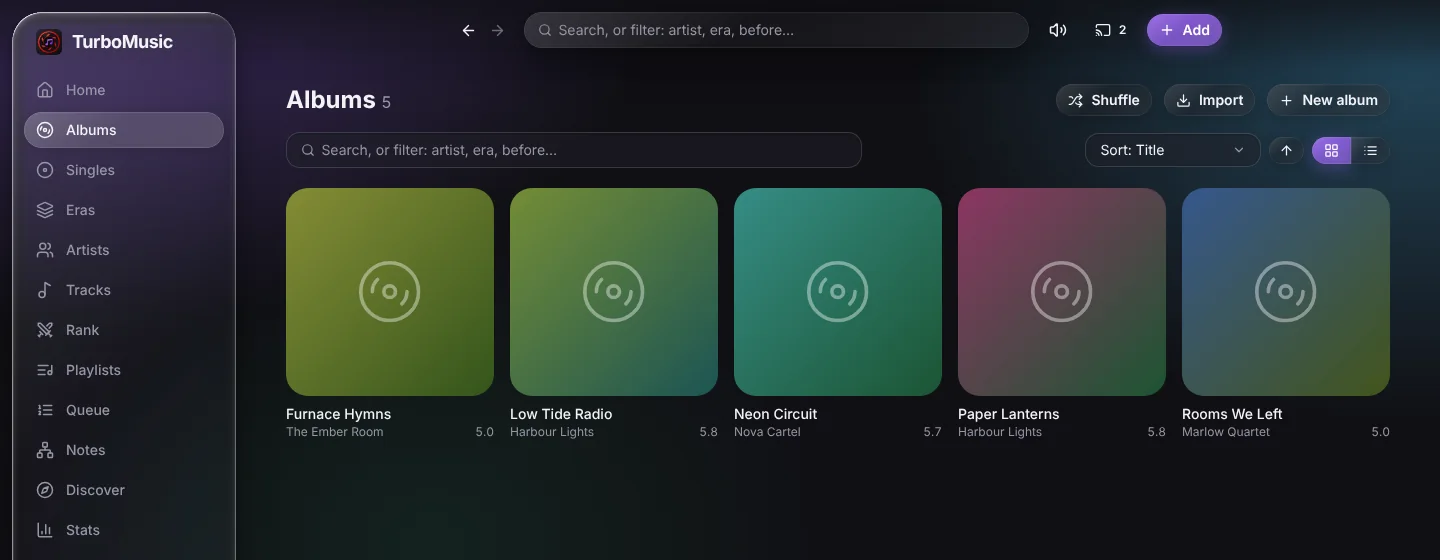Click the Queue list icon
This screenshot has width=1440, height=560.
45,410
